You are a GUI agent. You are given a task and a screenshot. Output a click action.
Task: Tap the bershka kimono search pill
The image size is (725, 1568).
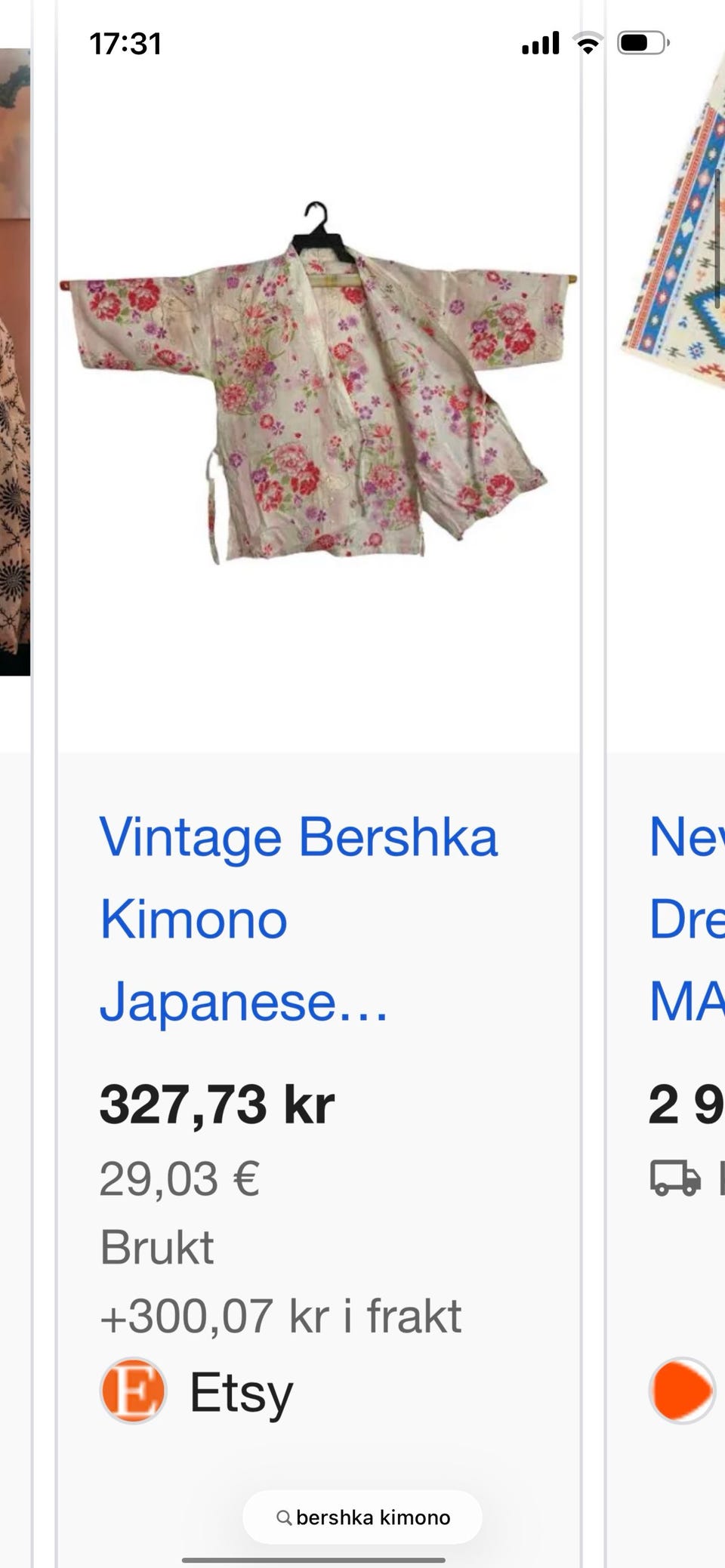pos(362,1517)
